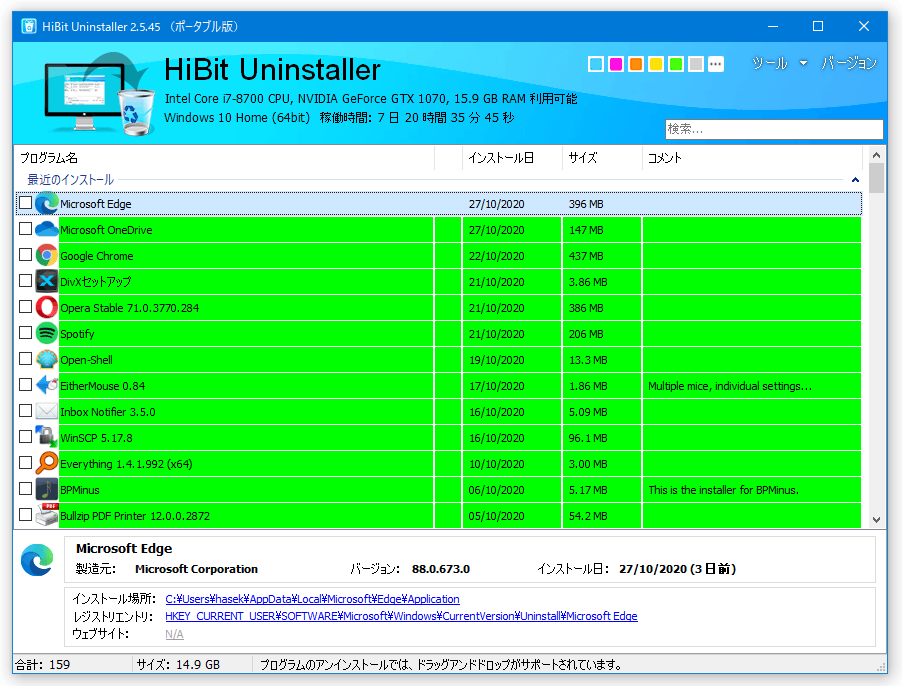902x686 pixels.
Task: Click the EitherMouse icon
Action: coord(47,385)
